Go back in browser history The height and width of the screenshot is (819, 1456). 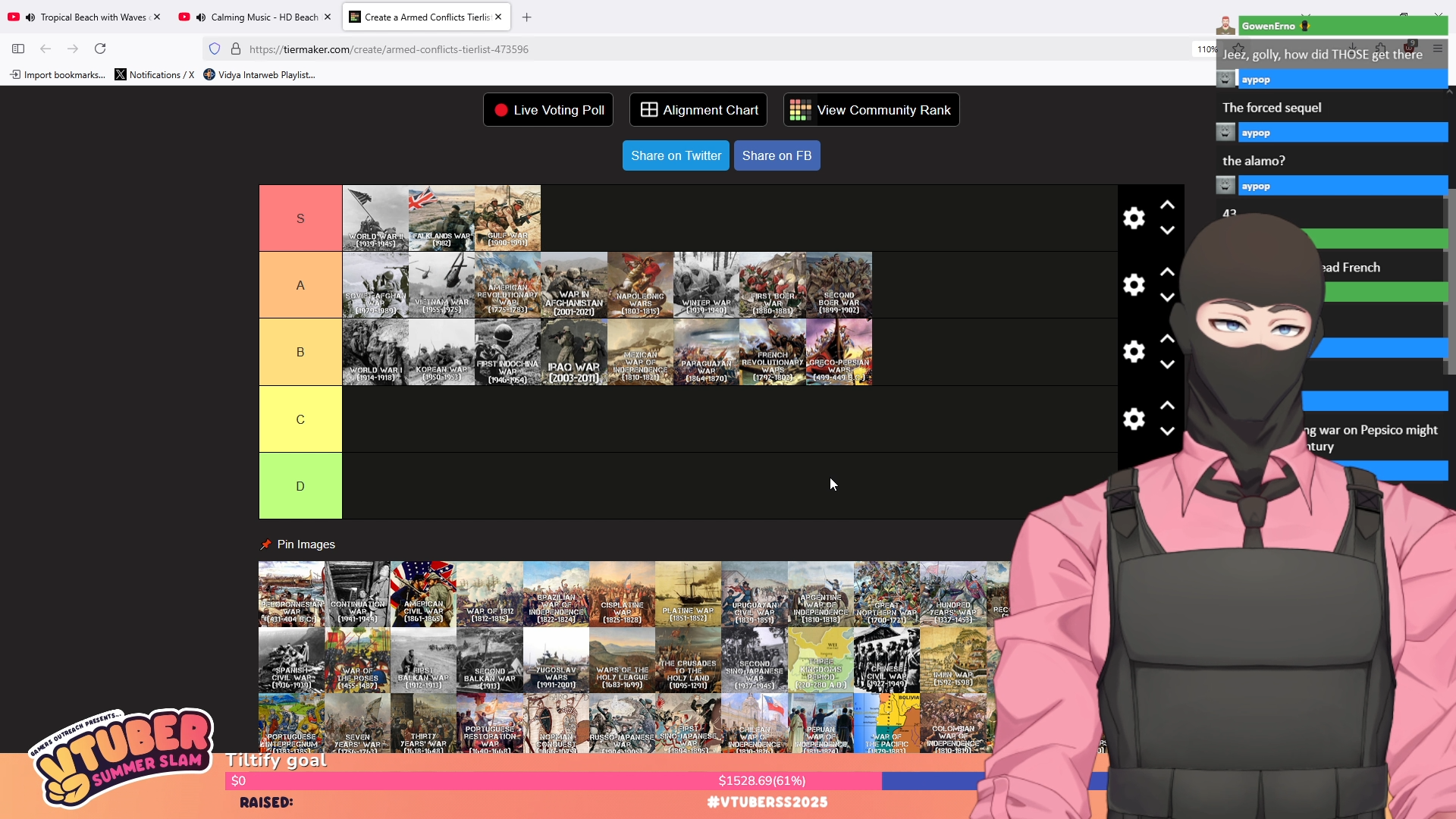coord(45,49)
